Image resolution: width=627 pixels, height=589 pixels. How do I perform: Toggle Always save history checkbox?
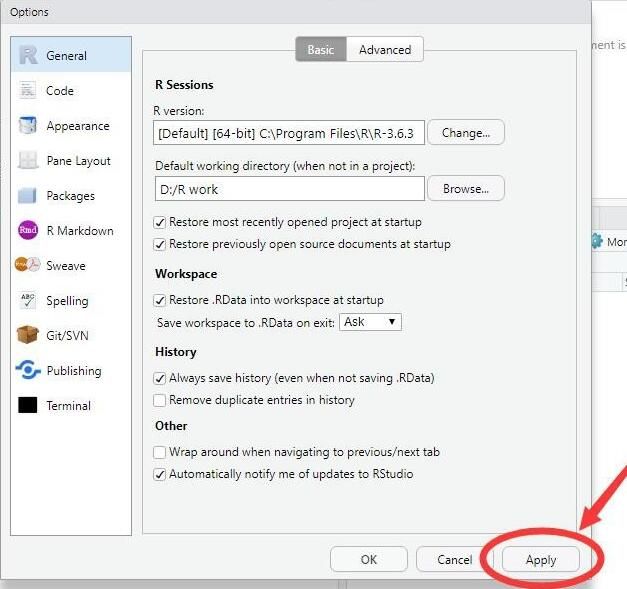[x=160, y=379]
